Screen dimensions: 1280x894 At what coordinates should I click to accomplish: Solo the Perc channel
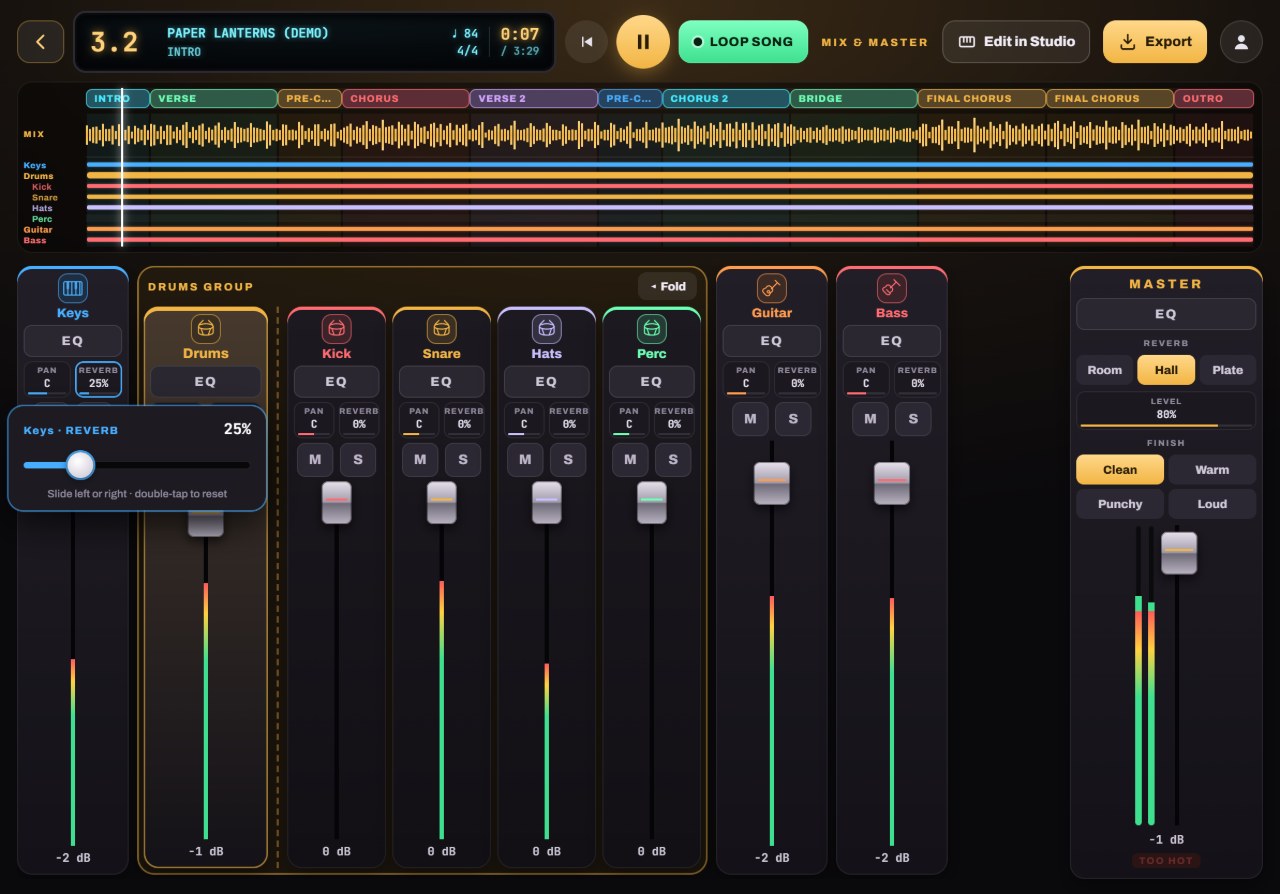(673, 460)
